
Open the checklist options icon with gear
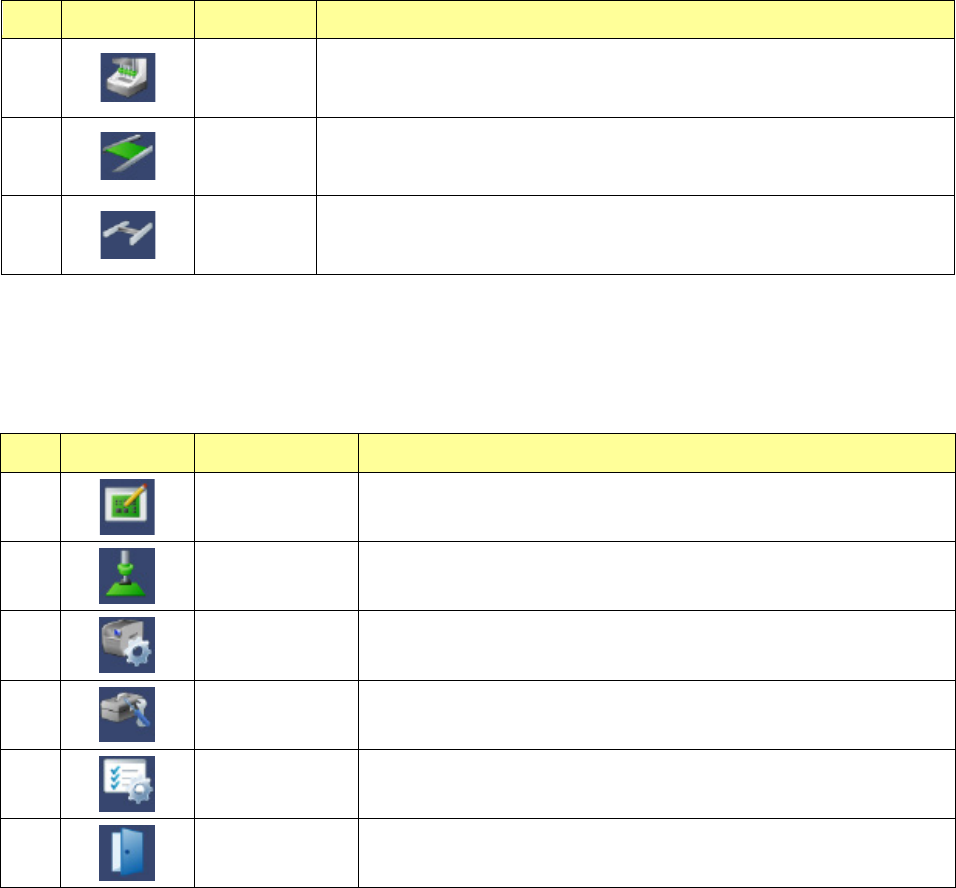tap(127, 783)
